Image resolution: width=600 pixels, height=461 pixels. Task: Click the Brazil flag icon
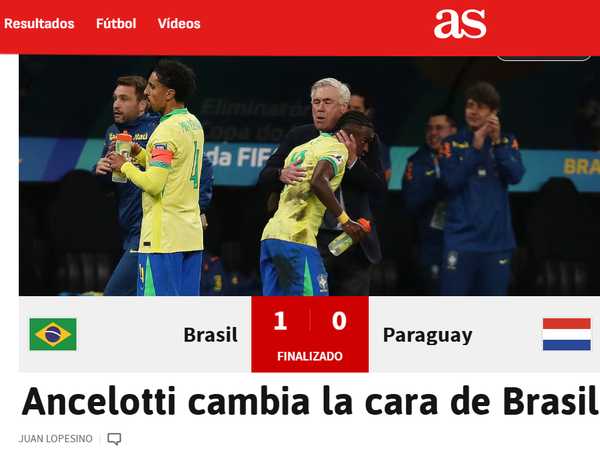53,334
